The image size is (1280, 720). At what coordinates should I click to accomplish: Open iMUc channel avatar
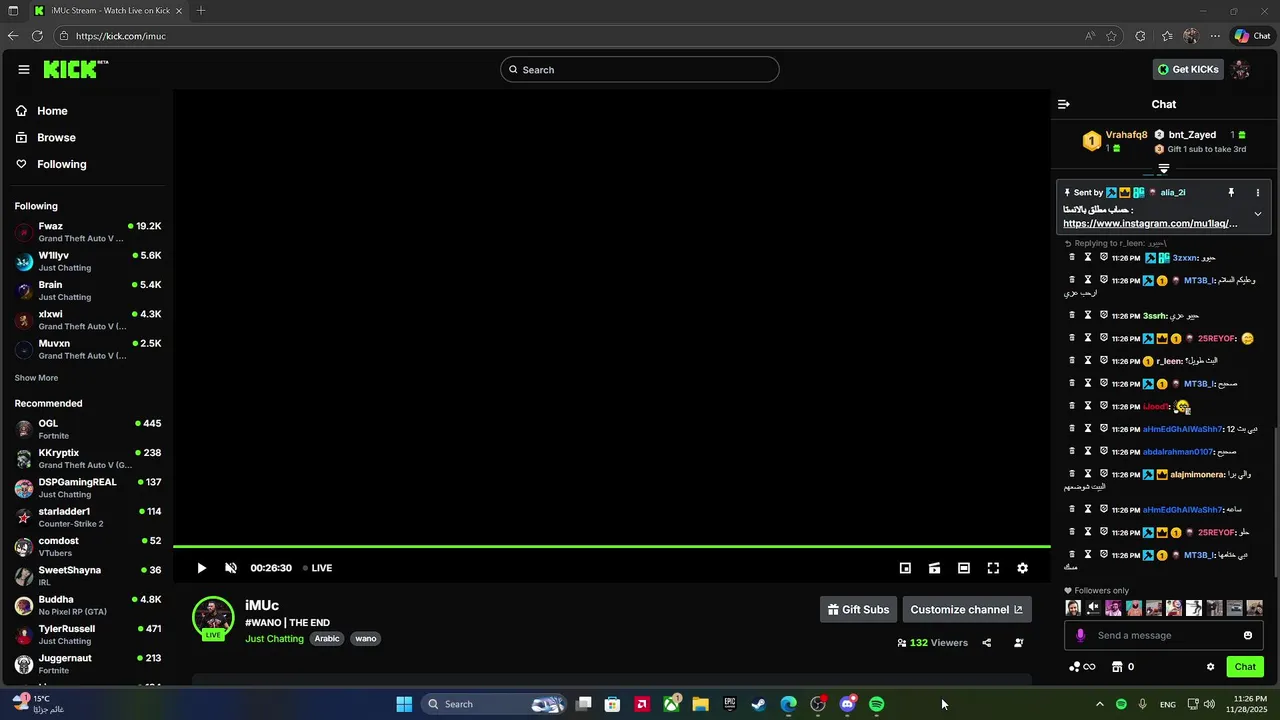213,618
